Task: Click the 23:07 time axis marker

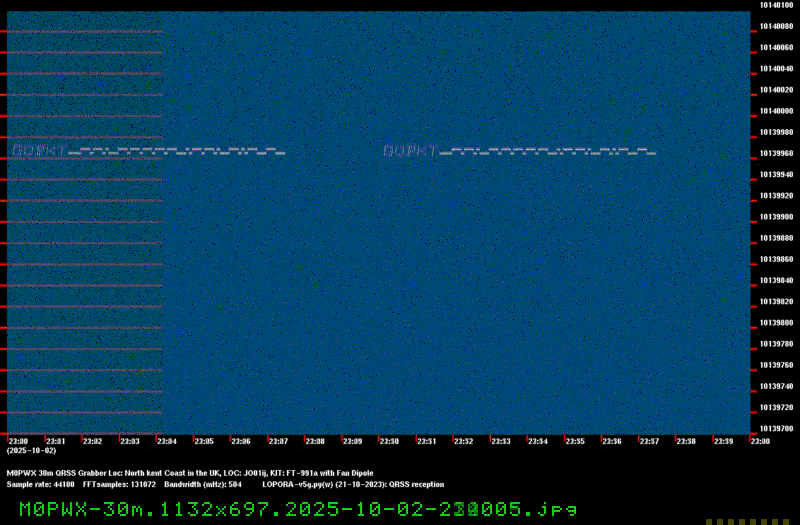Action: tap(278, 441)
